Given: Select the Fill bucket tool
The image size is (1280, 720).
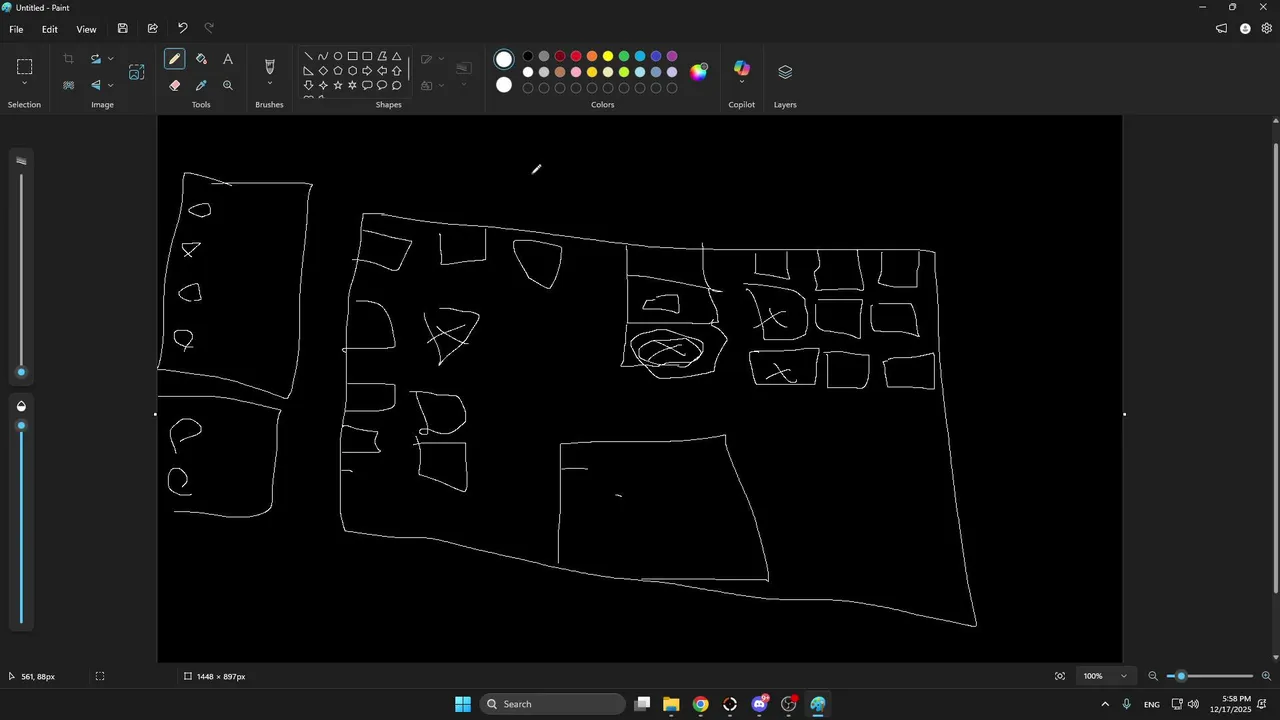Looking at the screenshot, I should click(201, 59).
